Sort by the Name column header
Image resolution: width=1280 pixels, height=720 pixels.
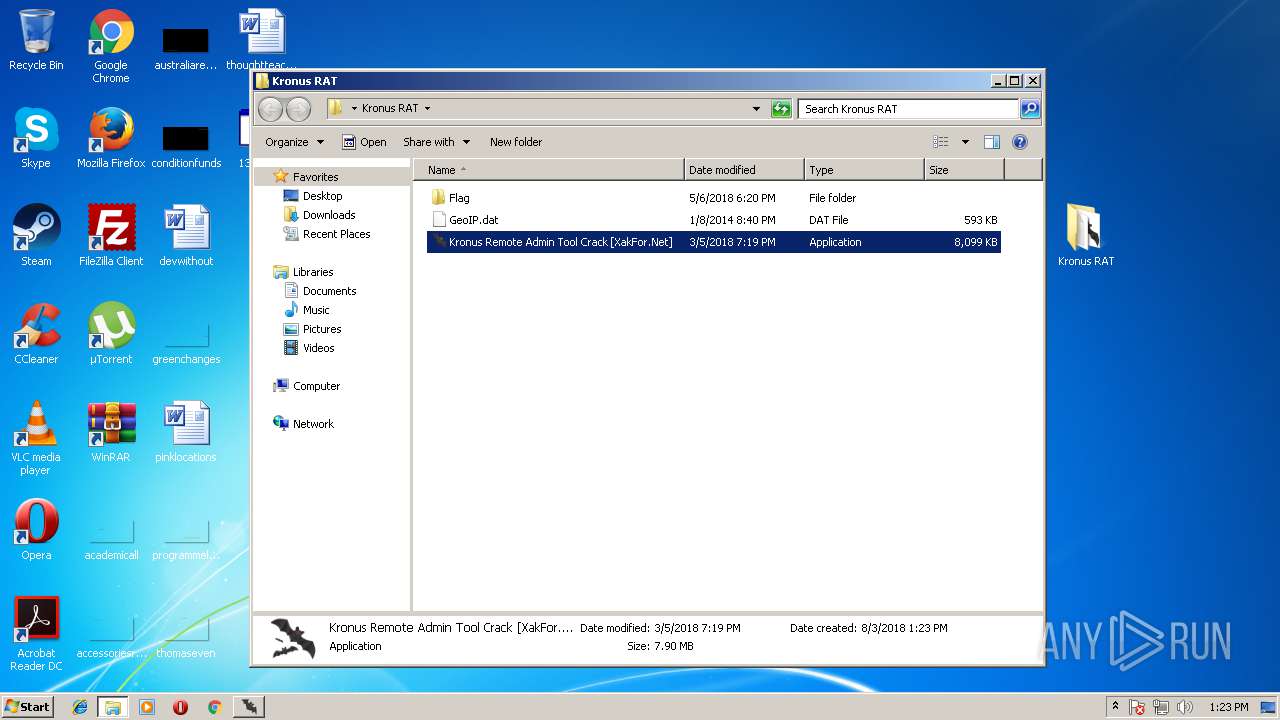pyautogui.click(x=549, y=170)
